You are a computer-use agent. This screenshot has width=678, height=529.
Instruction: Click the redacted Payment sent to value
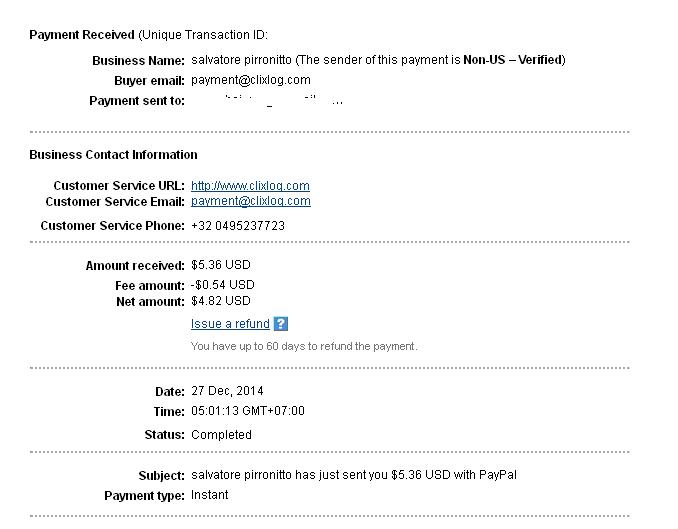coord(268,101)
